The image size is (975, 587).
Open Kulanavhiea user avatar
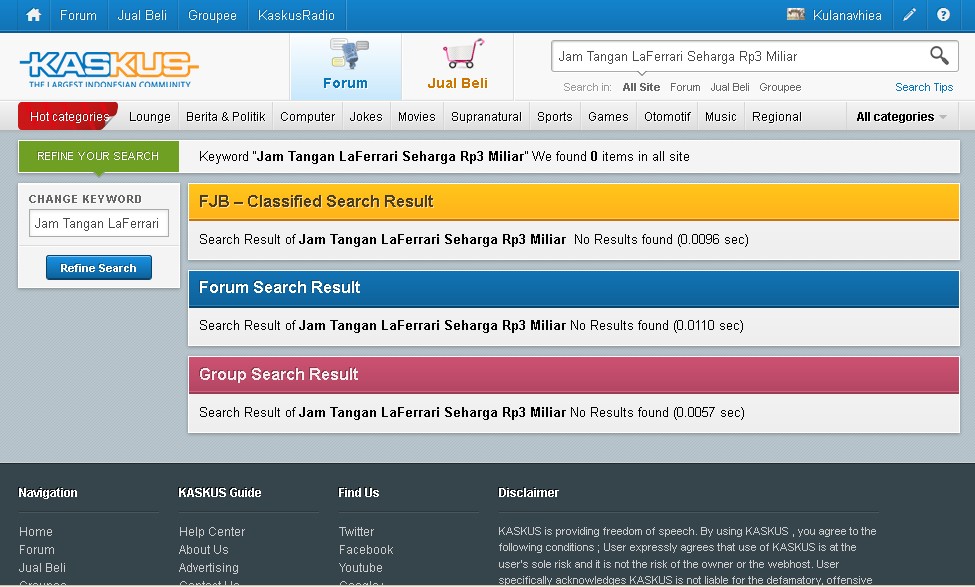[795, 14]
